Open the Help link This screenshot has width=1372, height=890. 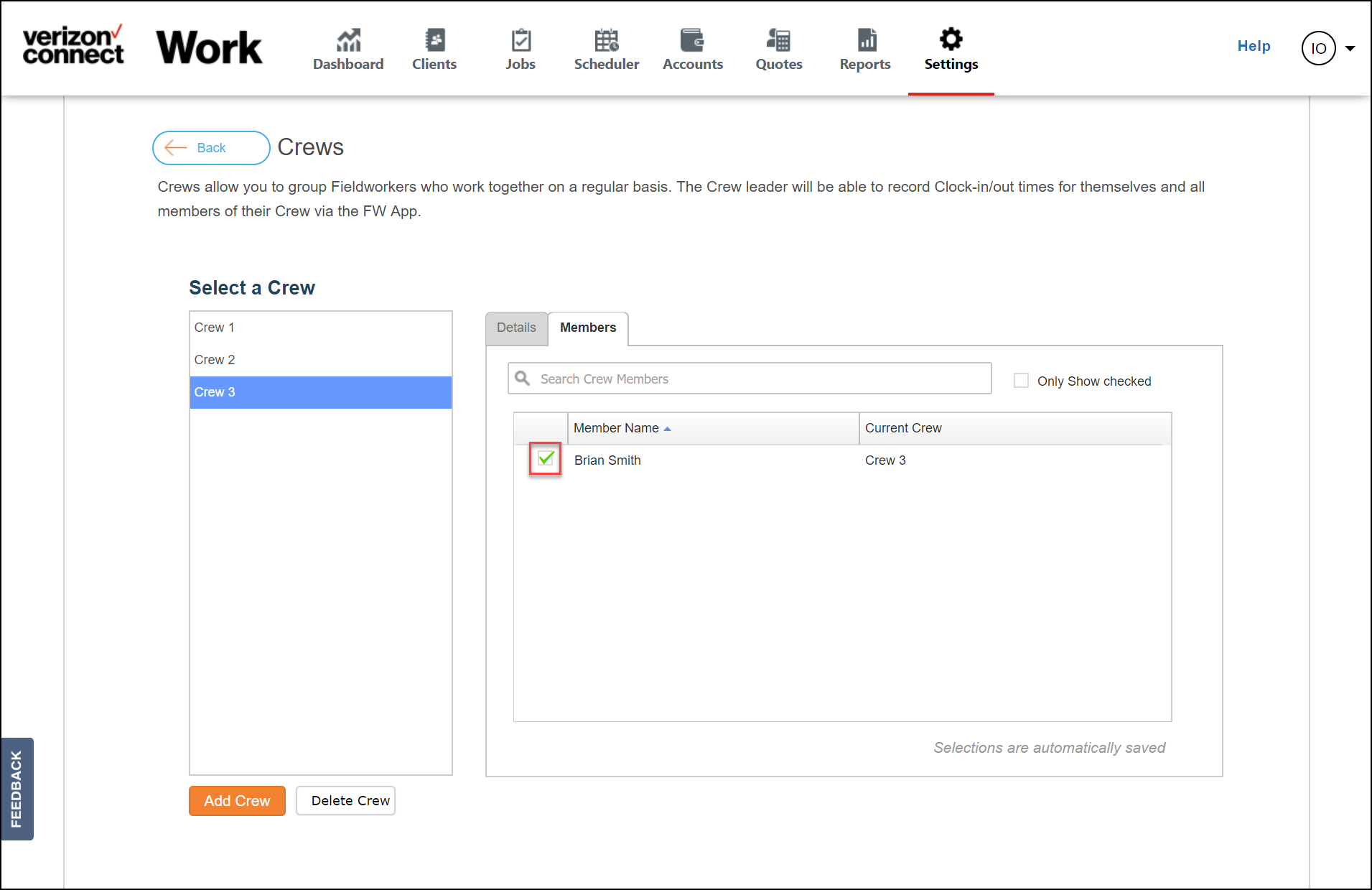coord(1254,46)
